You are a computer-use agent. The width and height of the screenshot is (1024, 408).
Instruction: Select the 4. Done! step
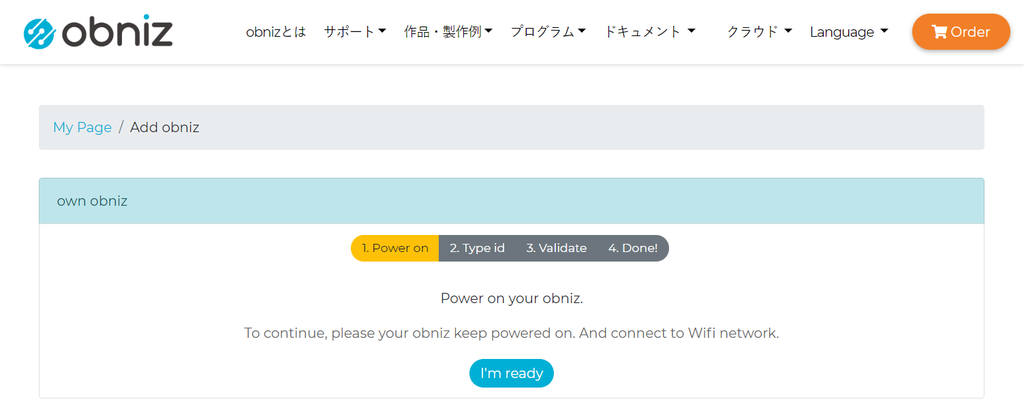coord(633,248)
